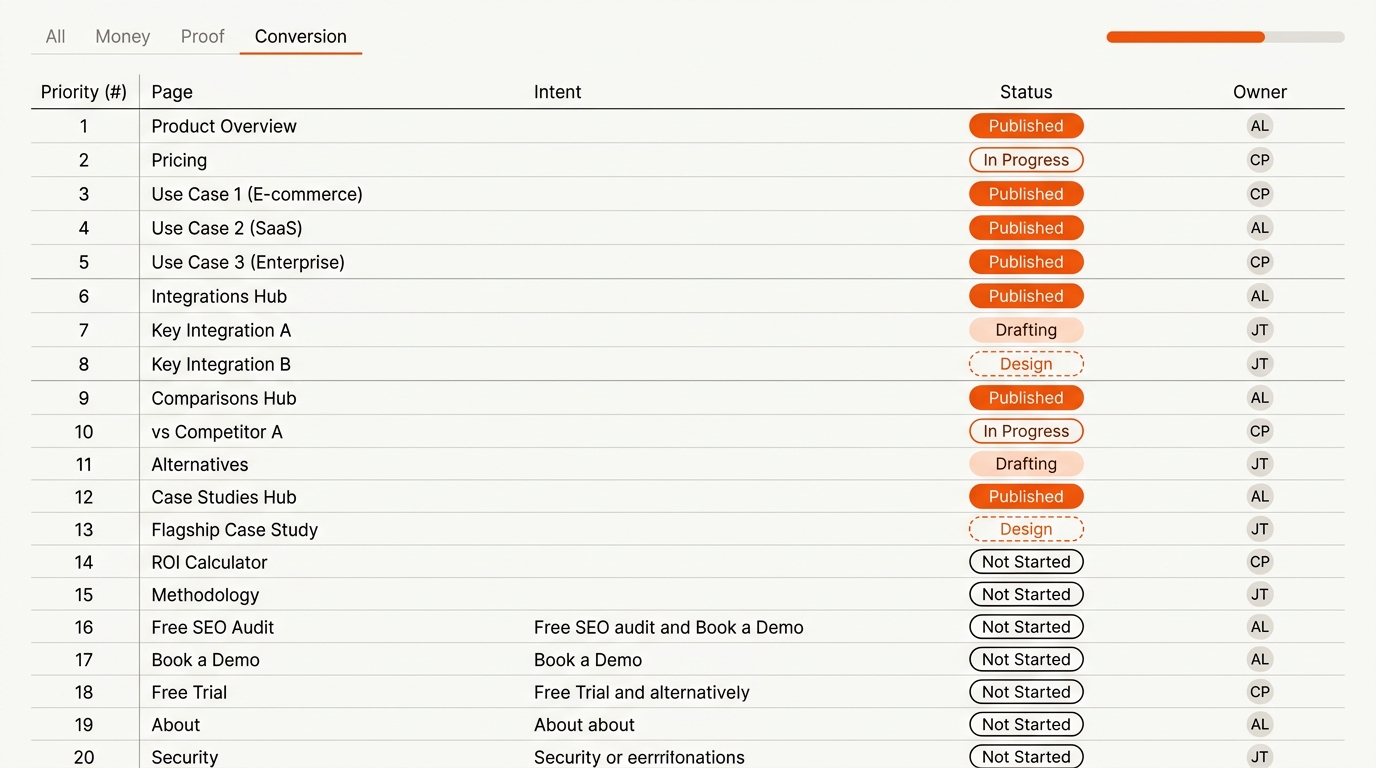The height and width of the screenshot is (768, 1376).
Task: Click Not Started badge in Book a Demo row
Action: (x=1026, y=659)
